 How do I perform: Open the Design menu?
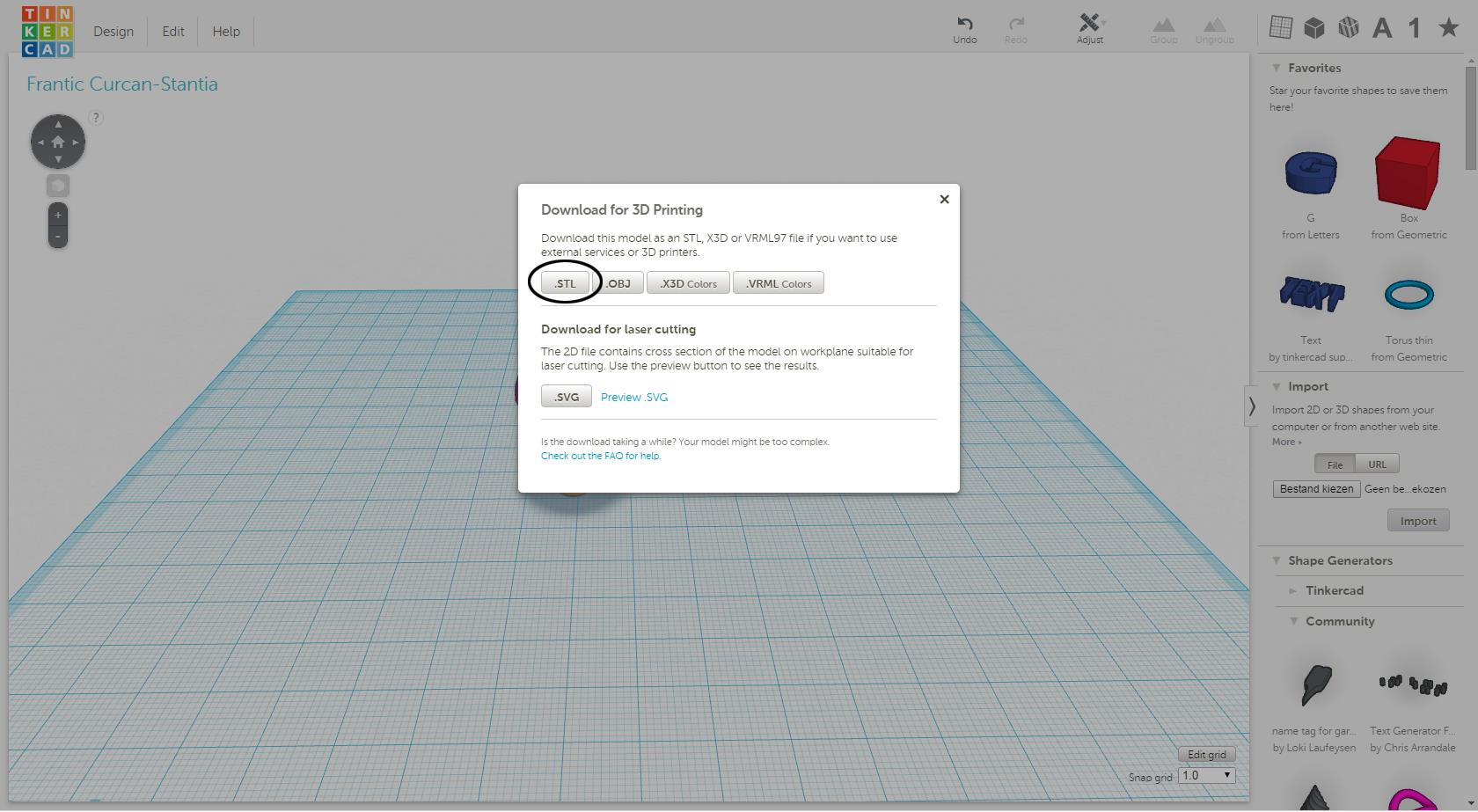pyautogui.click(x=113, y=32)
